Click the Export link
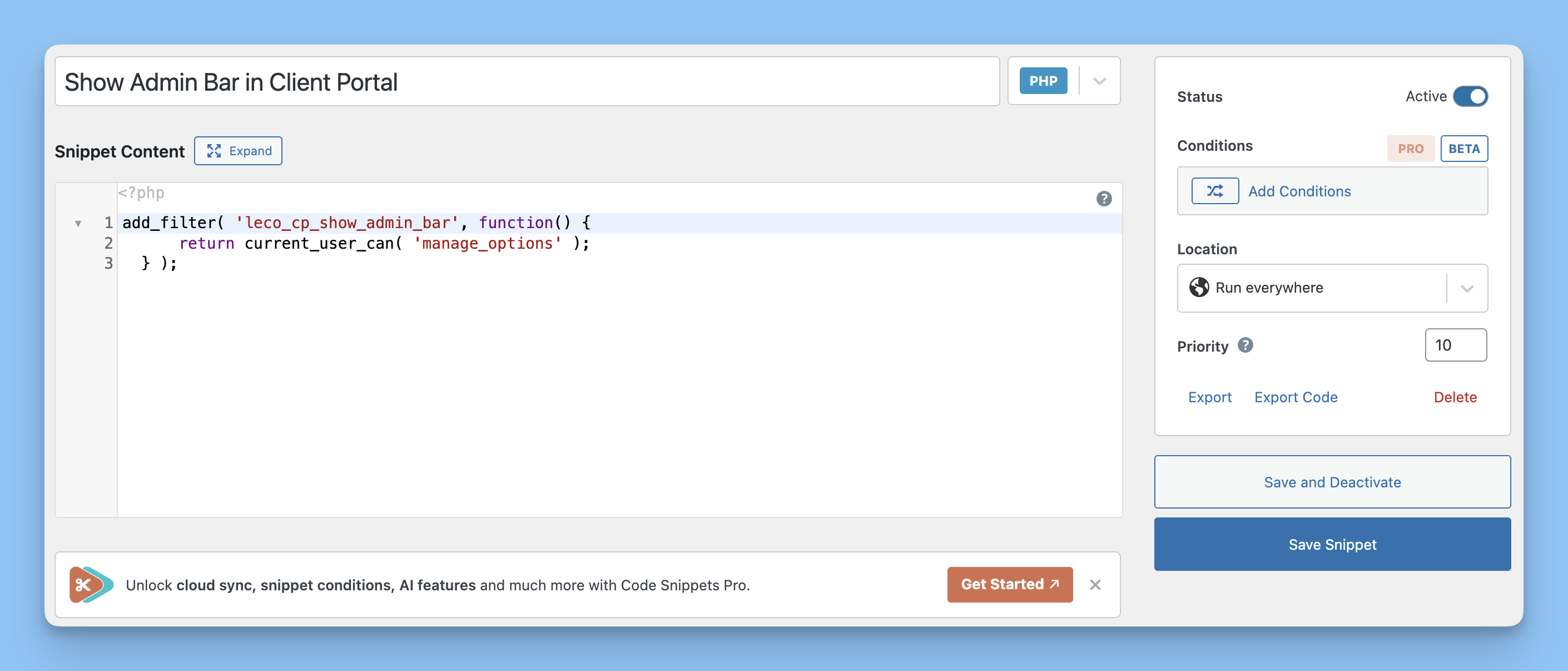 1209,398
